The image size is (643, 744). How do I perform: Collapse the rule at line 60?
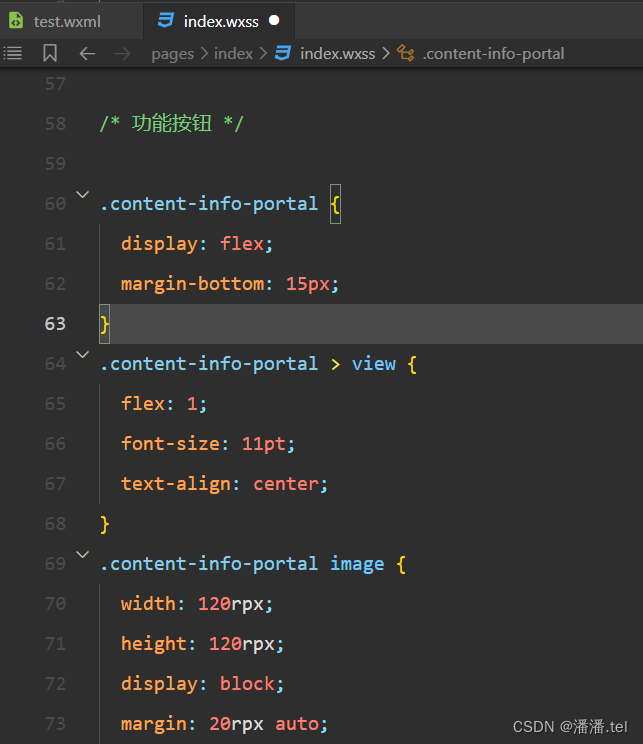(x=83, y=195)
